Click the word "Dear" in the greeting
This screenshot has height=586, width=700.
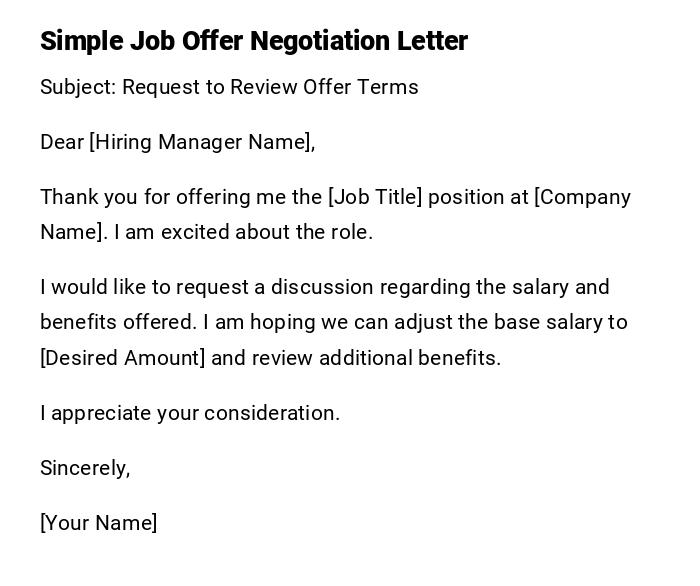[x=62, y=142]
